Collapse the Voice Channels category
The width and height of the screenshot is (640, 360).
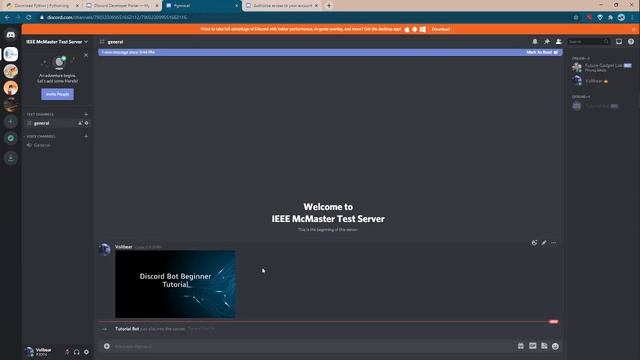tap(40, 136)
